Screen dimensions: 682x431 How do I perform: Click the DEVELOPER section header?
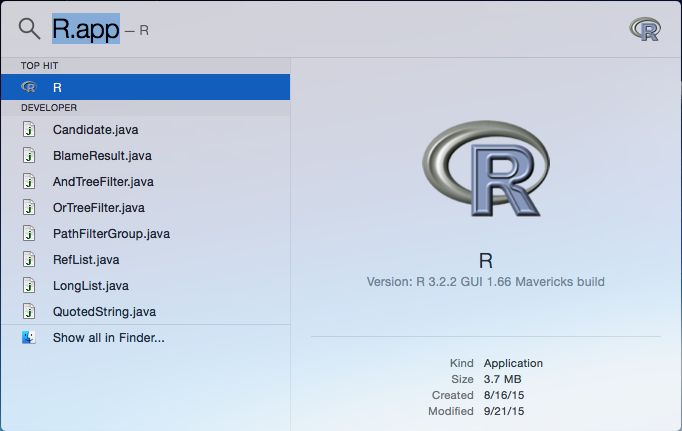[x=49, y=107]
